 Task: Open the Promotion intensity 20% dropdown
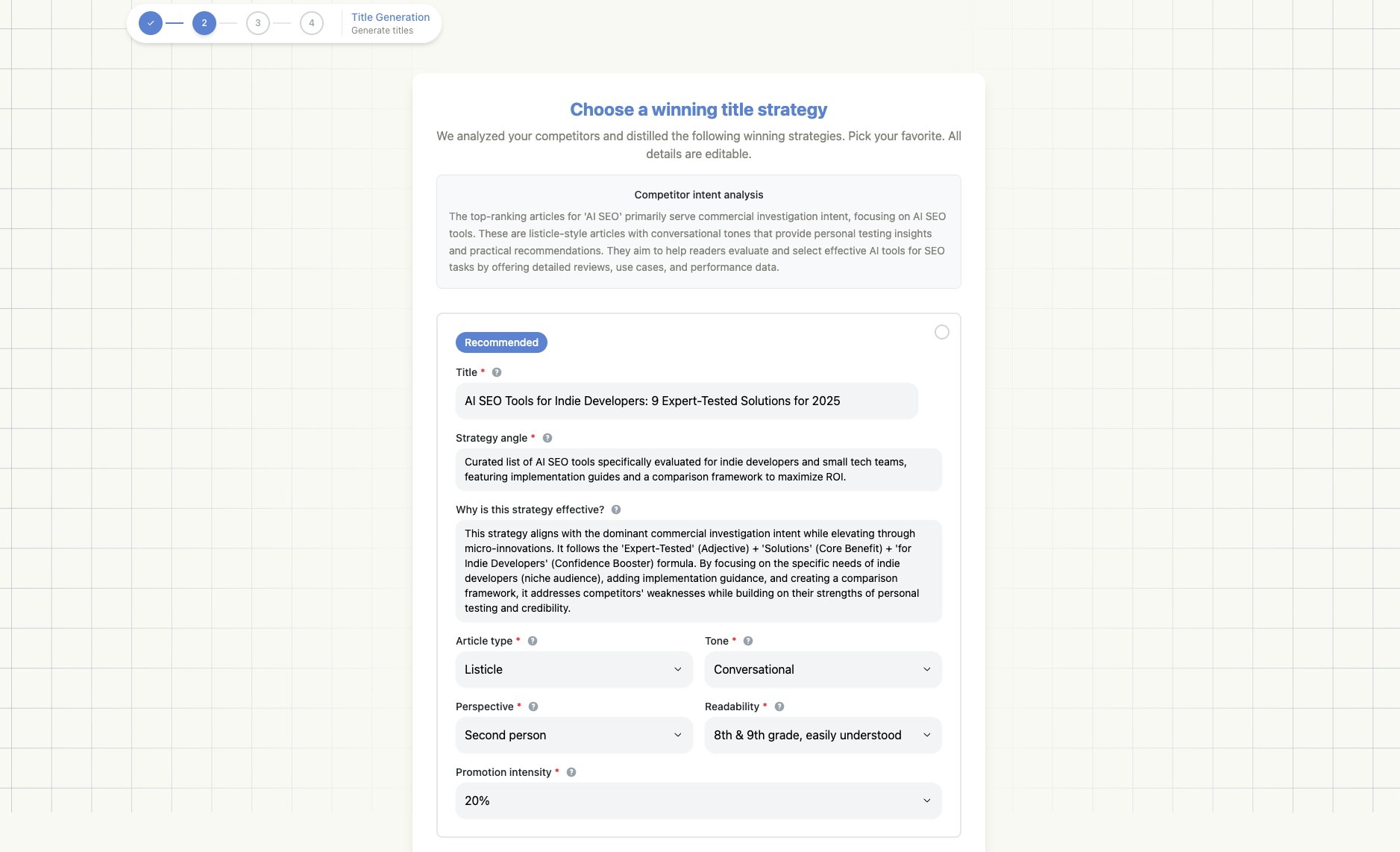click(x=698, y=801)
